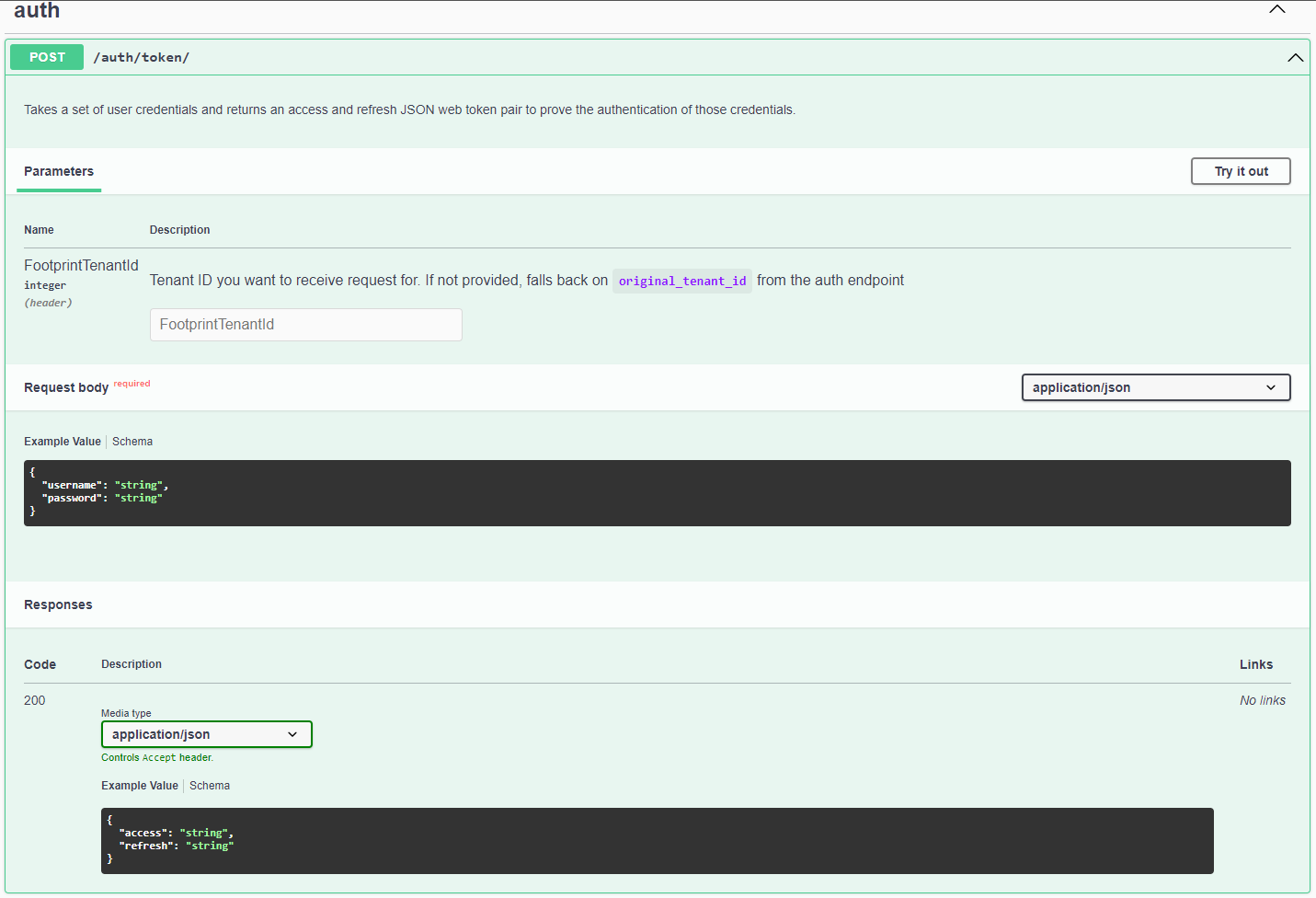
Task: Click the green POST method badge
Action: (x=46, y=57)
